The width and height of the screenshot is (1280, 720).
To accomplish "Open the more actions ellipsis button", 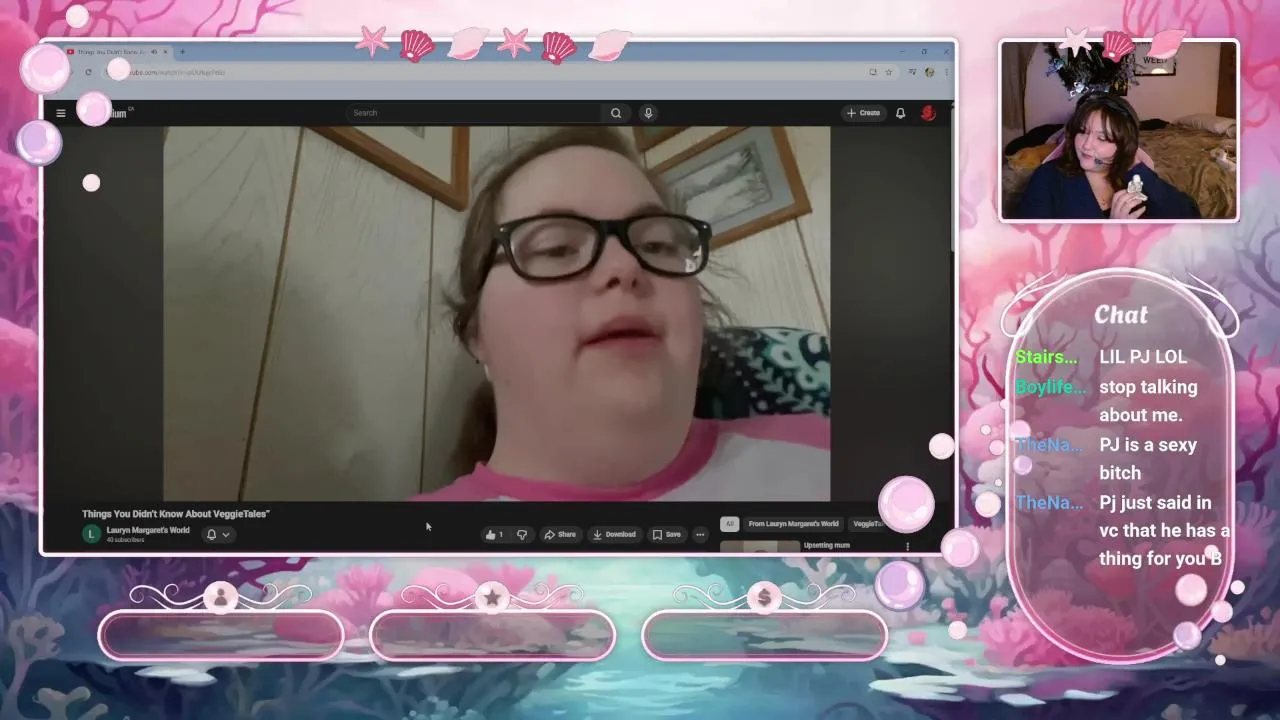I will 700,534.
